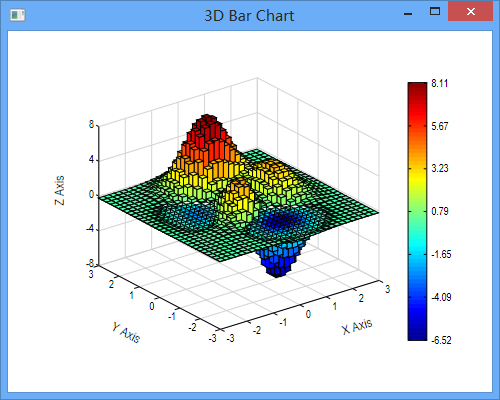500x400 pixels.
Task: Click the 8.11 colorbar maximum label
Action: 439,83
